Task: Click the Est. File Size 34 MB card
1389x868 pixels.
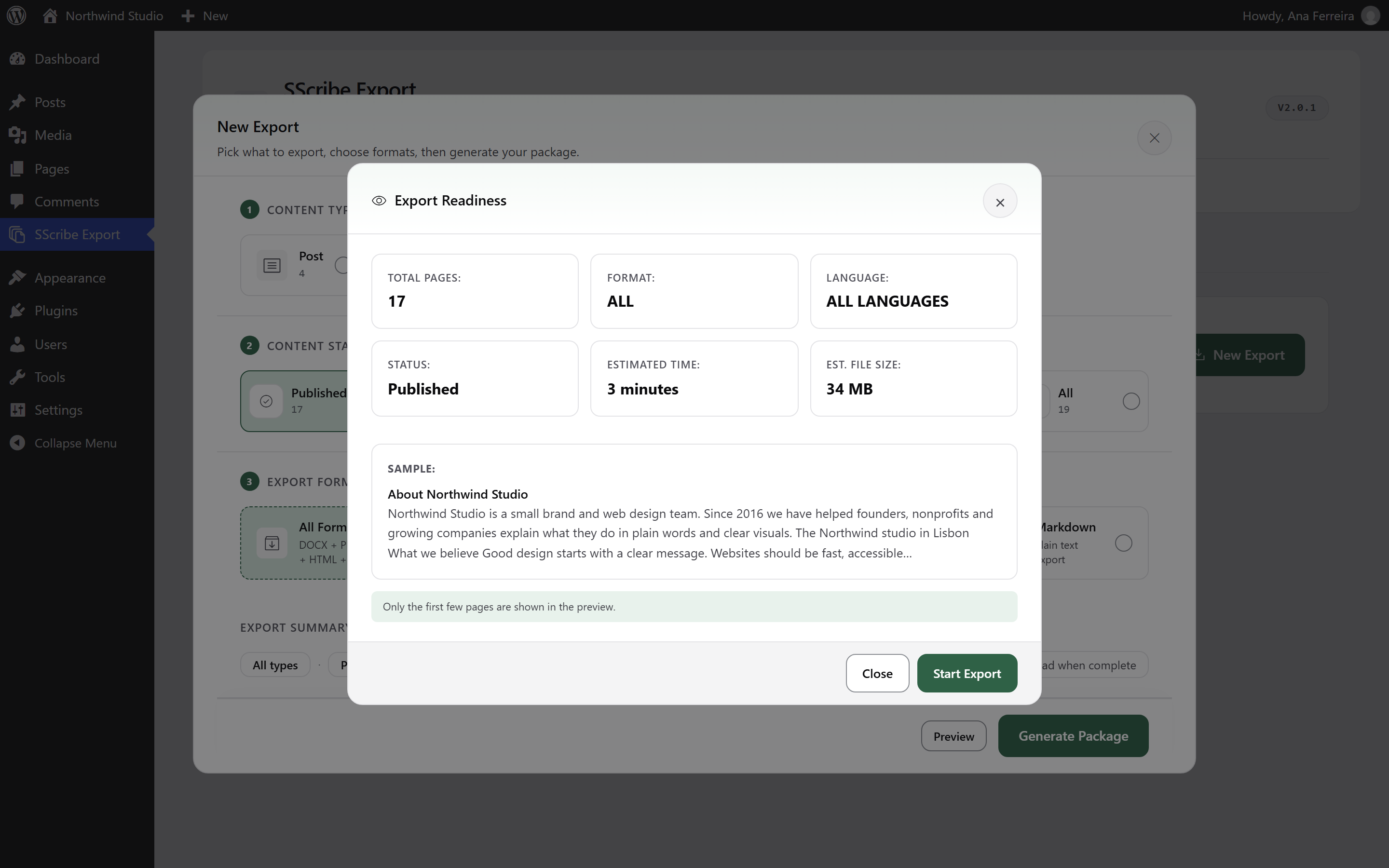Action: 913,379
